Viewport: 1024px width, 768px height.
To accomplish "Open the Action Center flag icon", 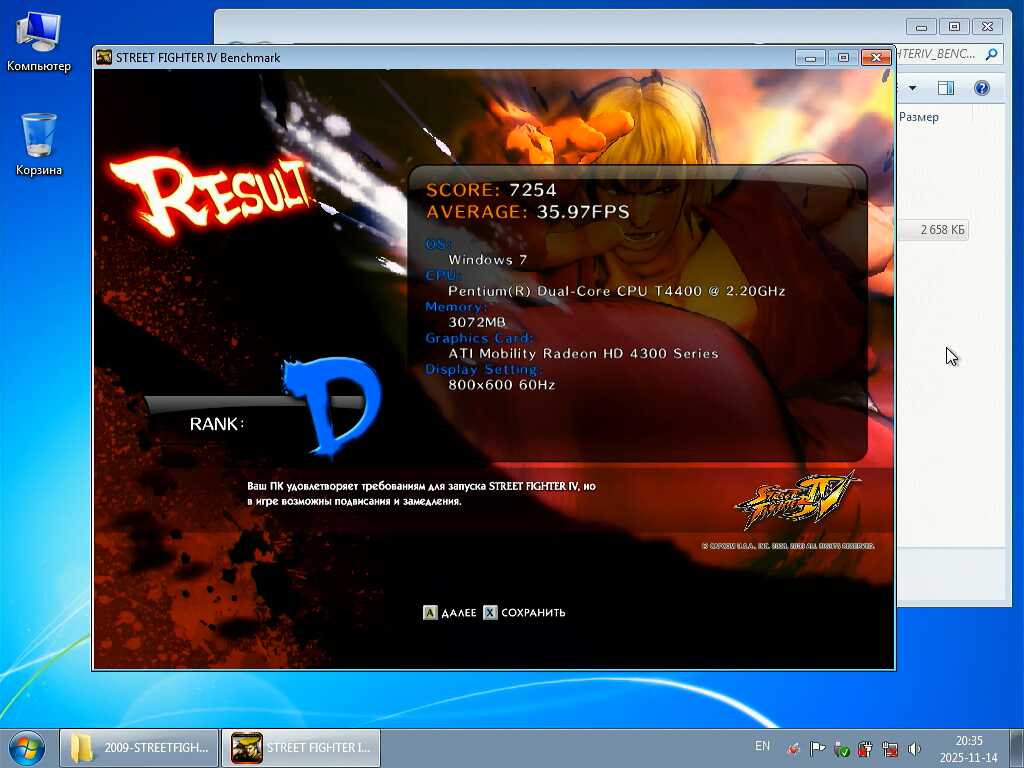I will [x=817, y=749].
